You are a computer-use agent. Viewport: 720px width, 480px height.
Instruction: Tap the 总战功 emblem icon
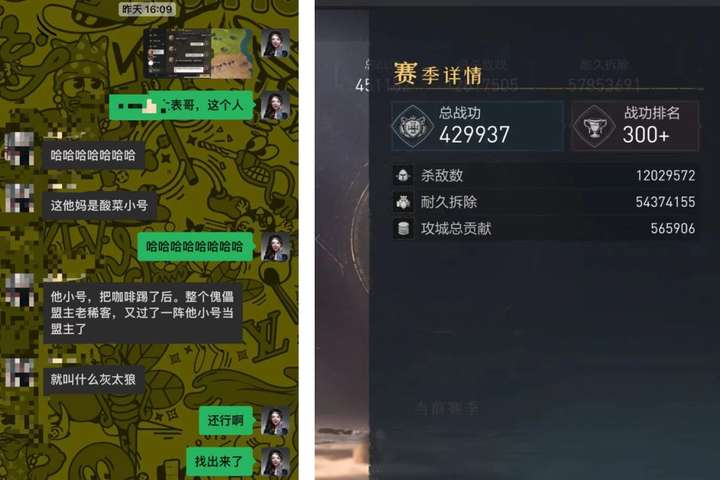point(412,126)
